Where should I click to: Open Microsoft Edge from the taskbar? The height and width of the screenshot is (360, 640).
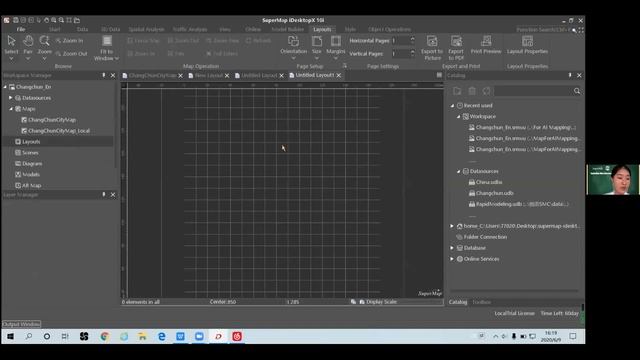162,336
